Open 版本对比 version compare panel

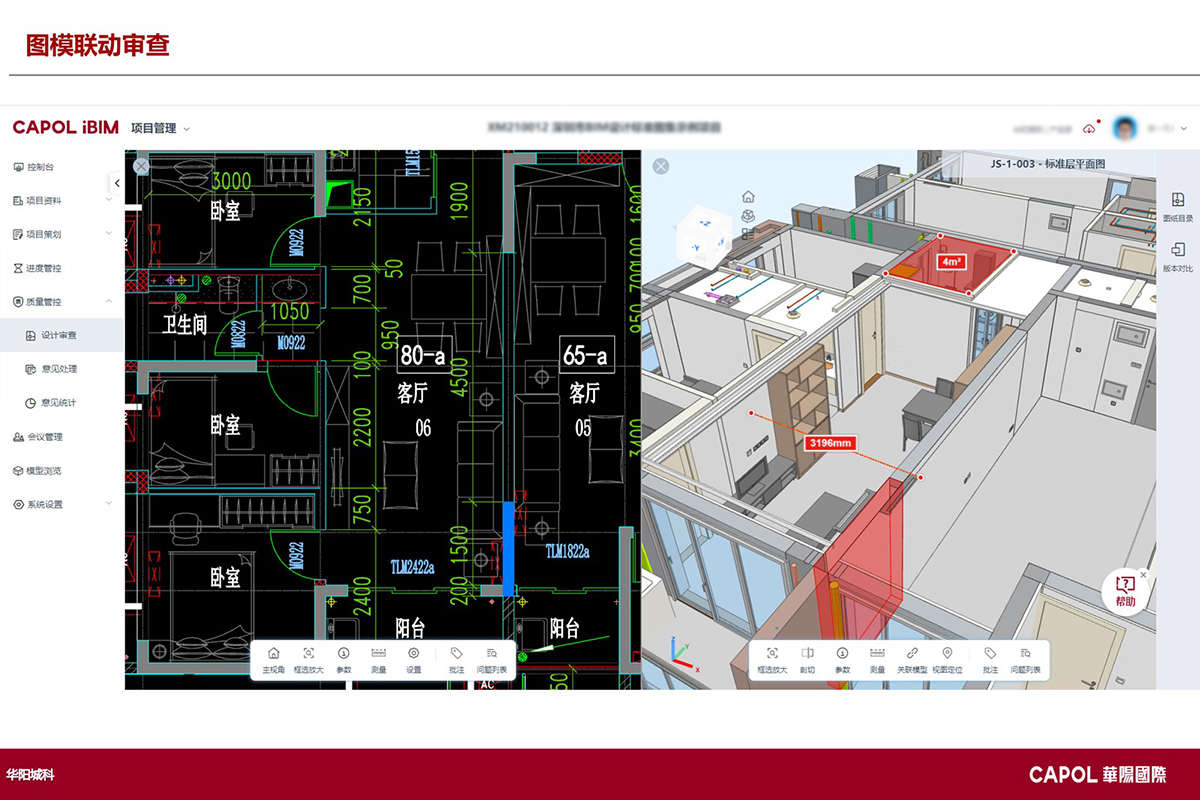[1178, 255]
